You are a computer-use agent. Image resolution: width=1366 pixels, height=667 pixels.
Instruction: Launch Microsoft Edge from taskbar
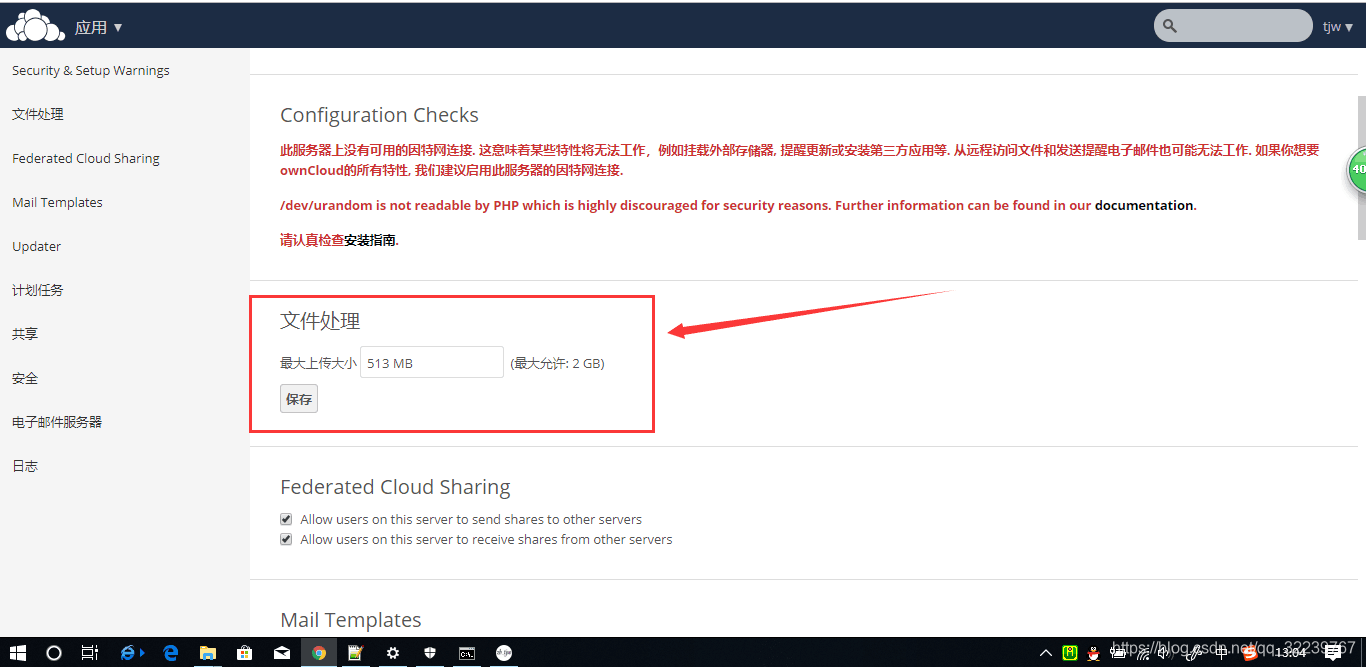[171, 653]
